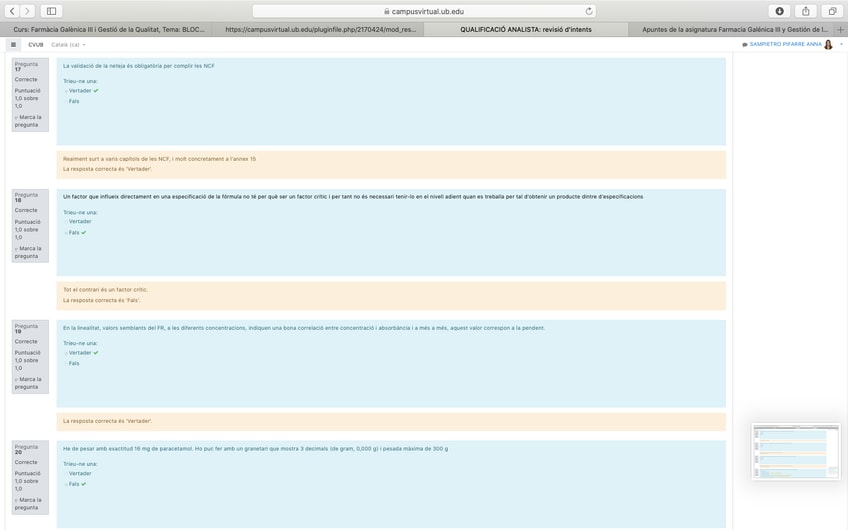
Task: Select QUALIFICACIÓ ANALISTA revisió d'intents tab
Action: click(x=526, y=30)
